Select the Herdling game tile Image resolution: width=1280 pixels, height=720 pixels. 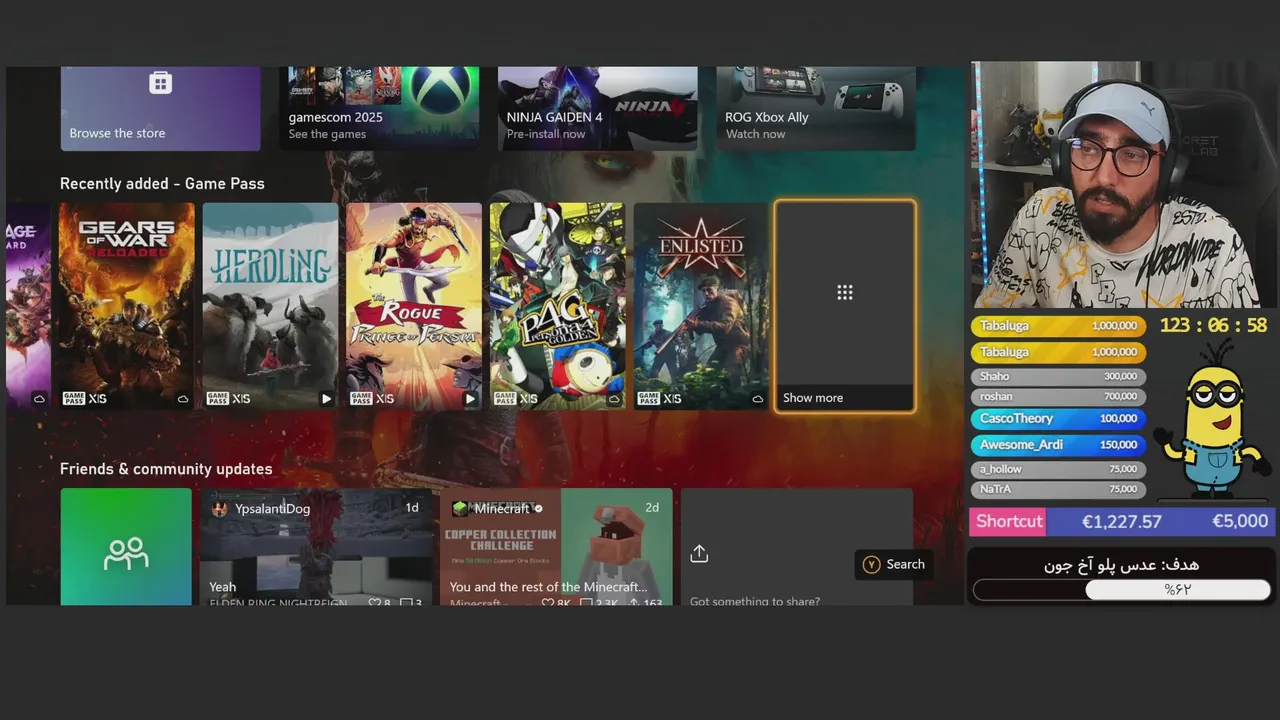[270, 306]
